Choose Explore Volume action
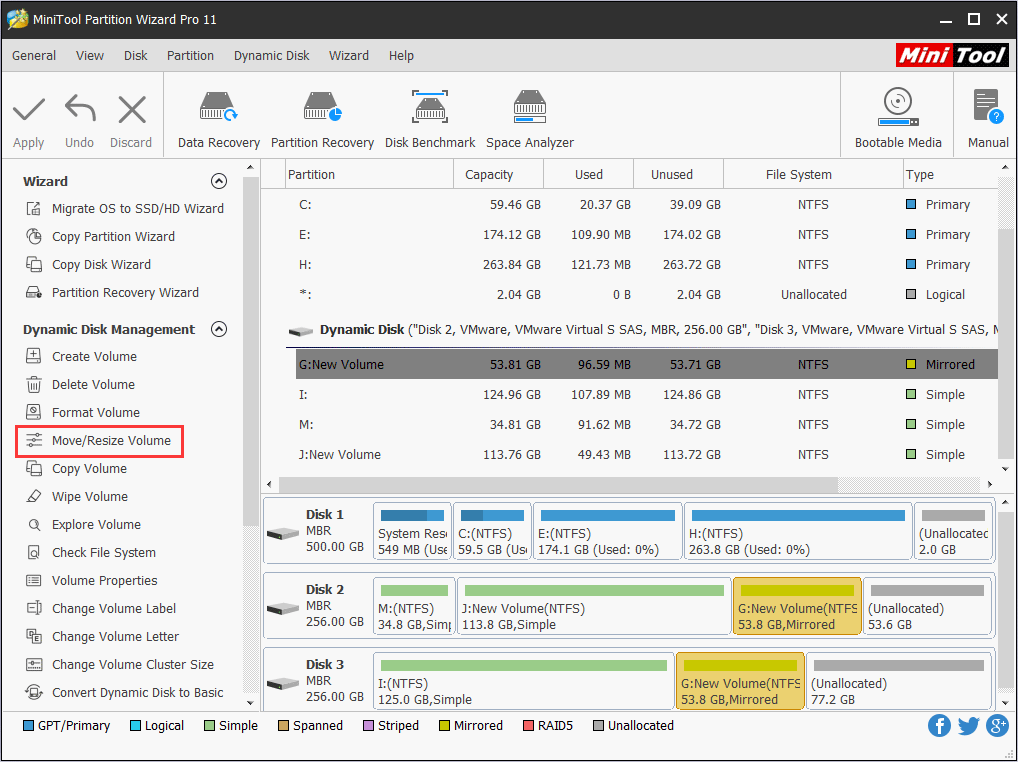The image size is (1018, 762). [82, 524]
